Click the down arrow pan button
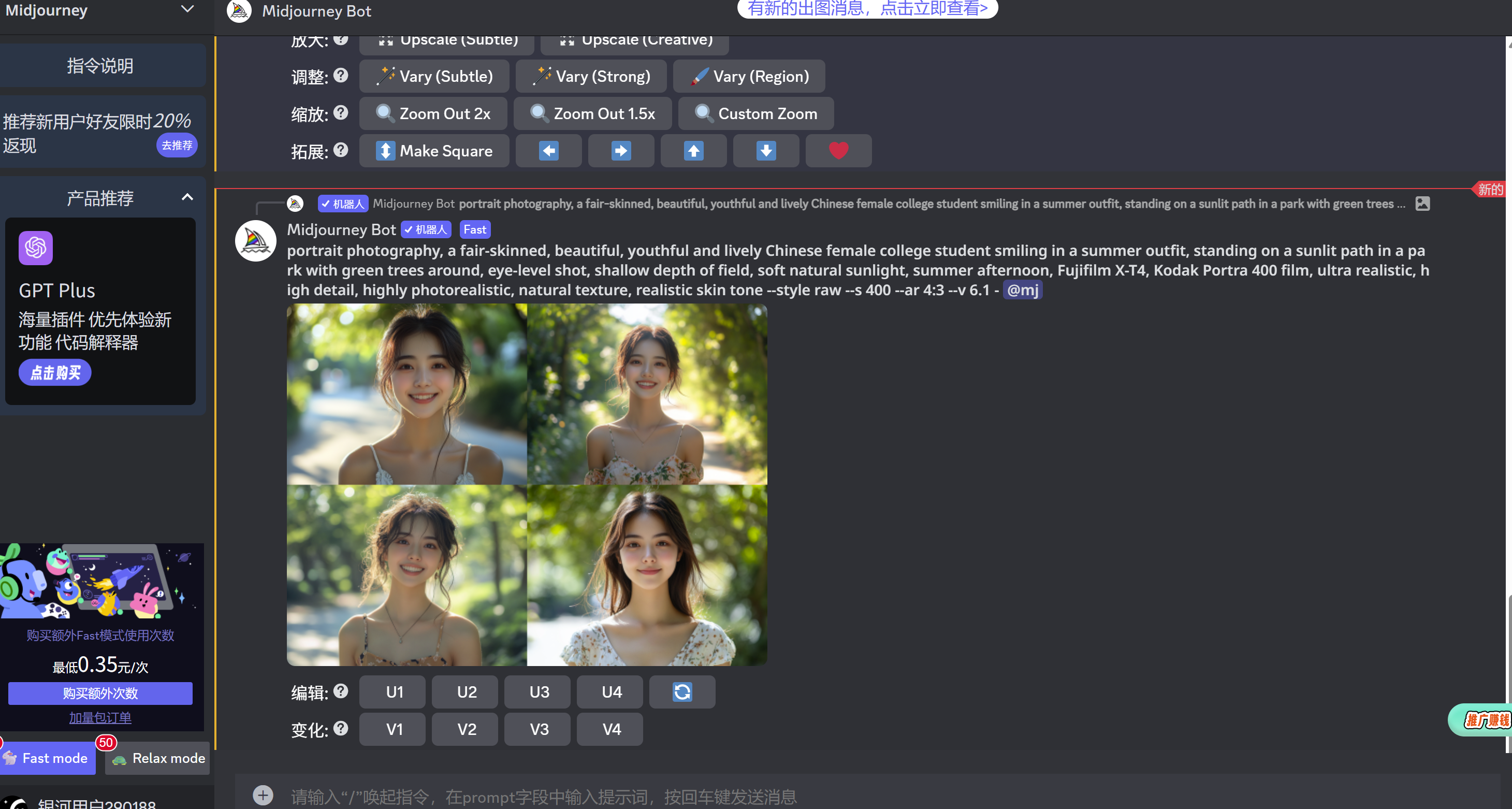This screenshot has height=809, width=1512. 765,151
